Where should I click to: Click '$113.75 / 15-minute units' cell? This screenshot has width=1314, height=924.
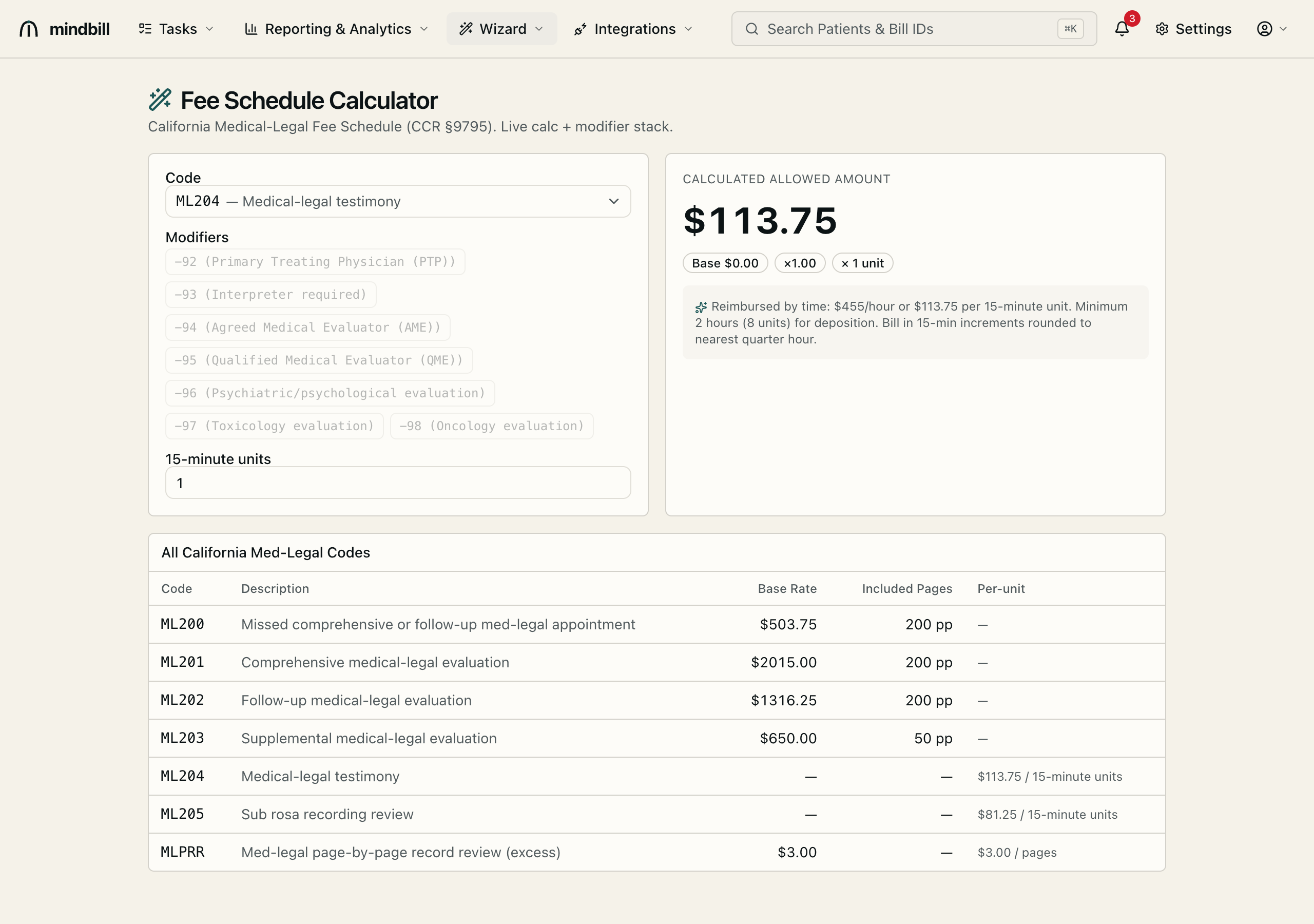click(1050, 776)
